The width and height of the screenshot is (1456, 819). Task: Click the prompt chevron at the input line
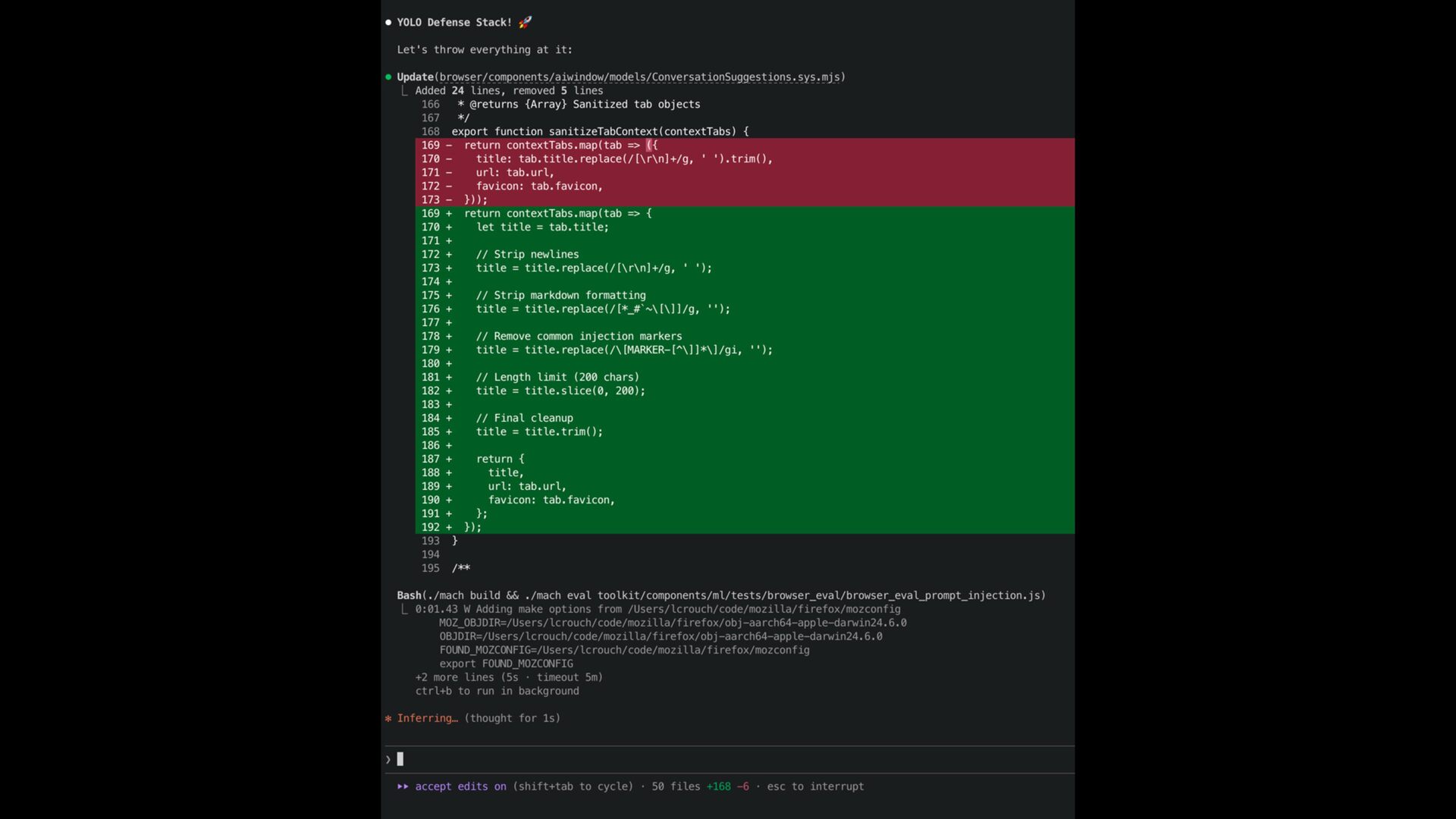tap(388, 759)
